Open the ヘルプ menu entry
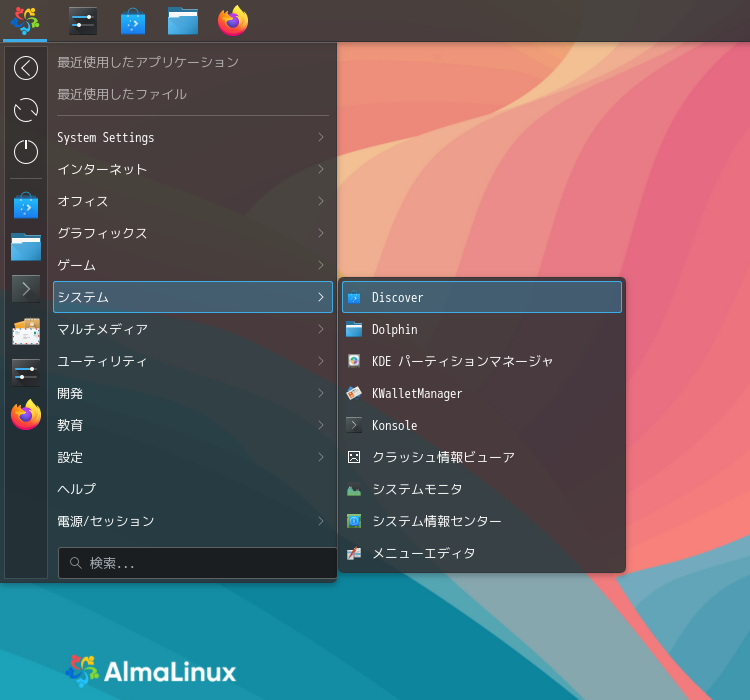 [193, 489]
